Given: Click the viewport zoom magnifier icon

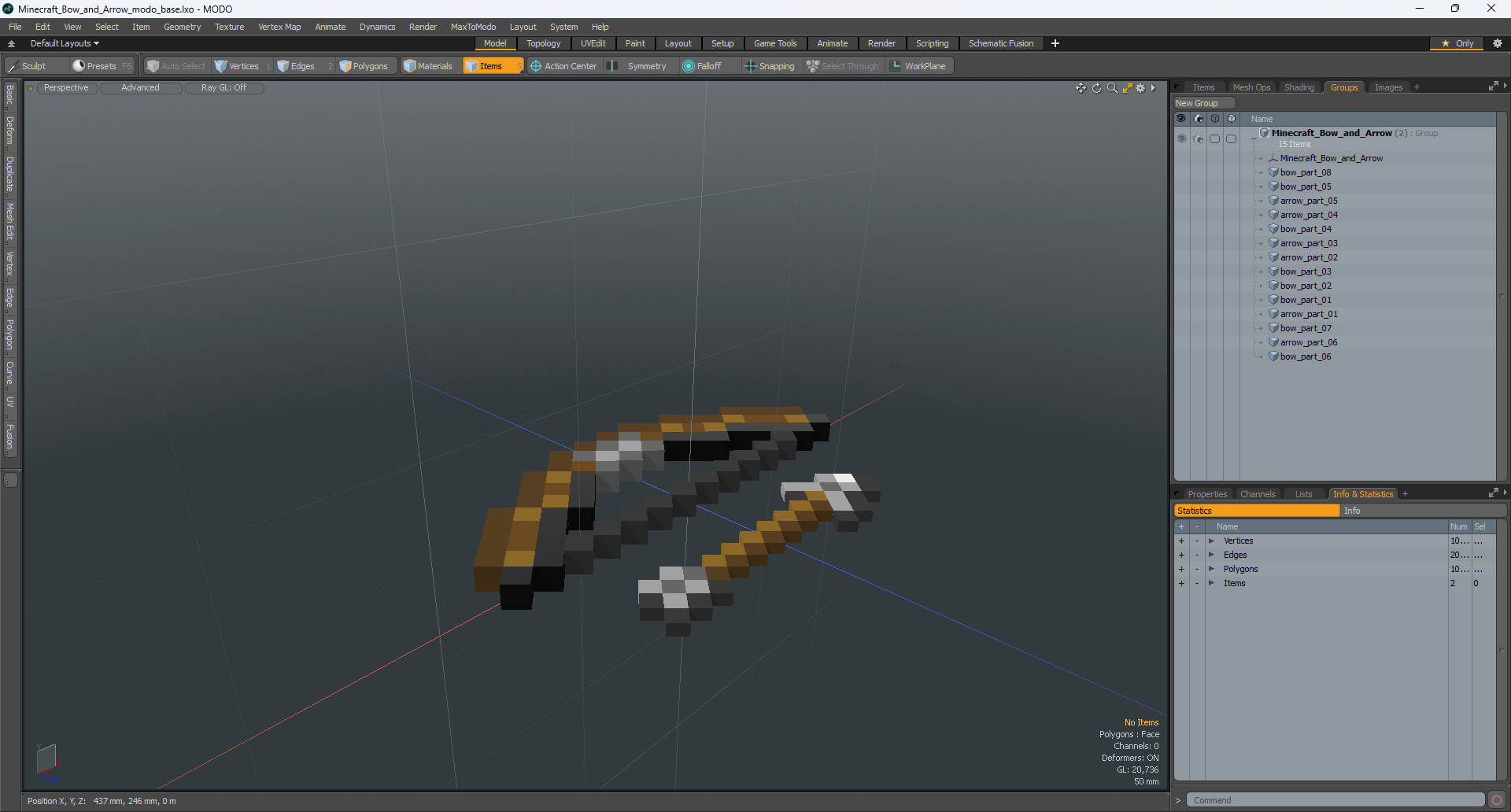Looking at the screenshot, I should coord(1112,88).
